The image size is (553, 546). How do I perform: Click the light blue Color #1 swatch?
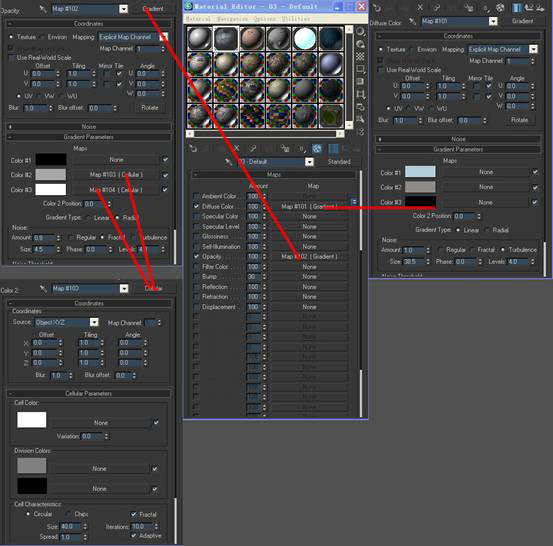(x=420, y=172)
